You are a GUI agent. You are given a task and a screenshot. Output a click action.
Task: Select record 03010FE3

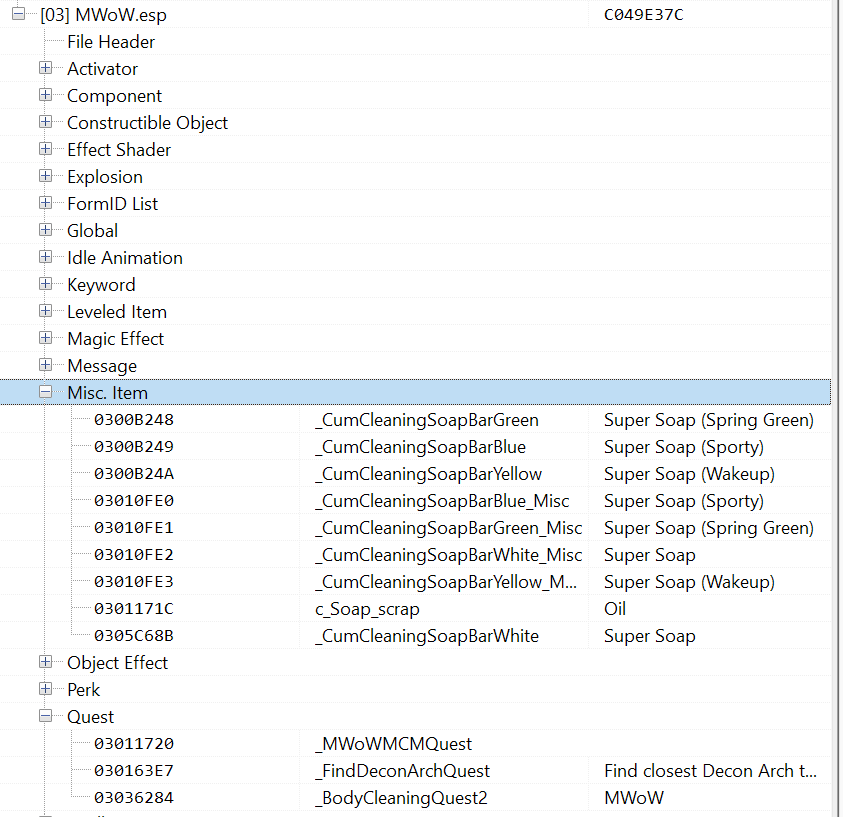pos(134,582)
